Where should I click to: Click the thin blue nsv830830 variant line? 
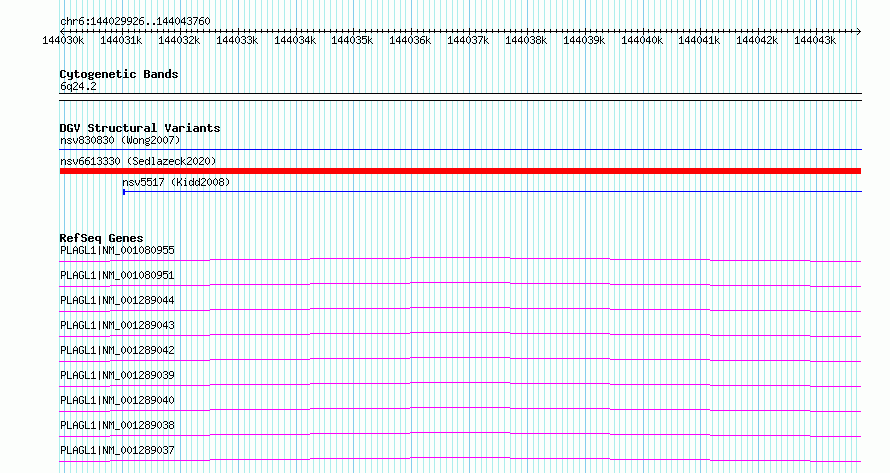460,150
